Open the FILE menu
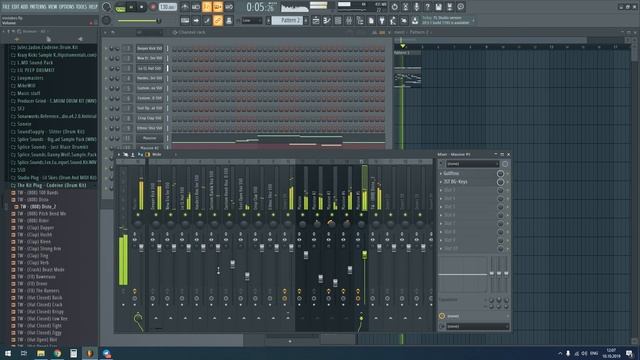This screenshot has width=640, height=360. coord(6,7)
